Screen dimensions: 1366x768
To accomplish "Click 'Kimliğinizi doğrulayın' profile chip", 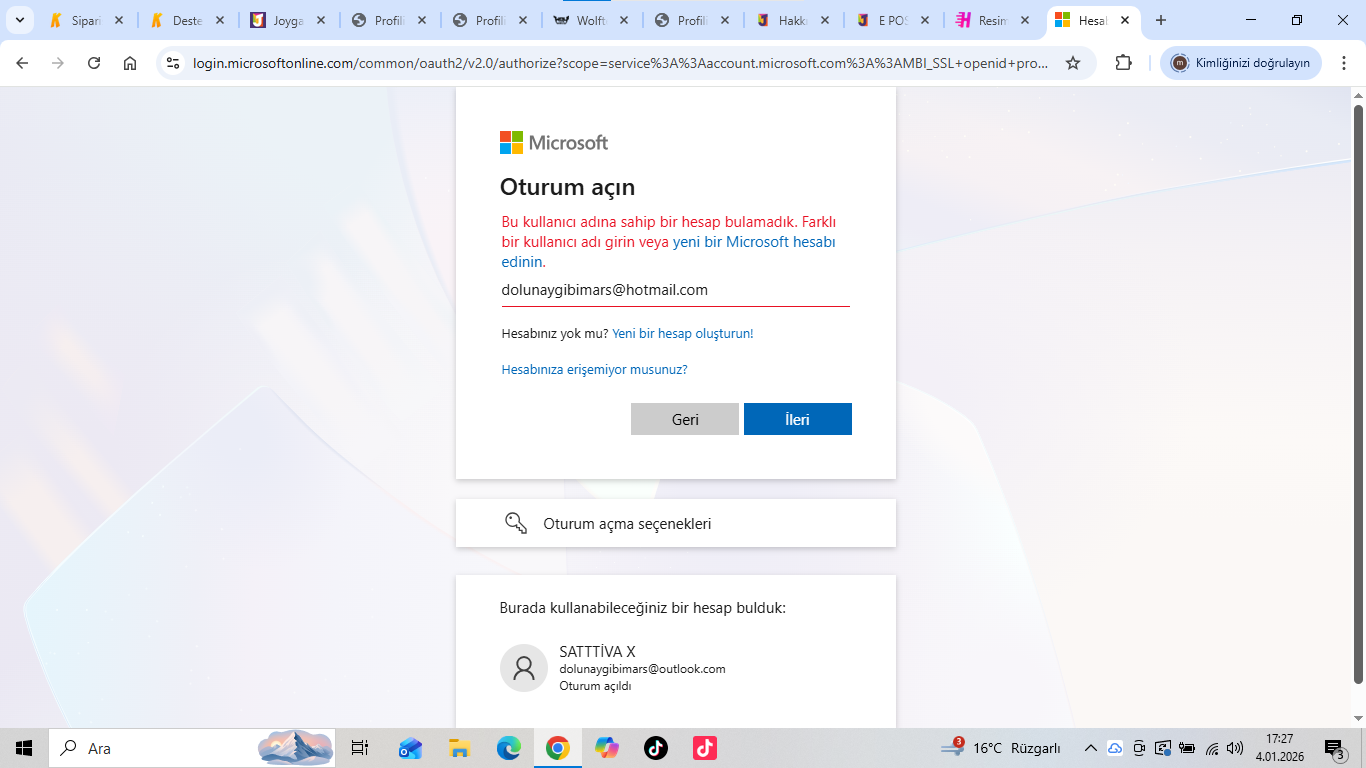I will coord(1241,63).
